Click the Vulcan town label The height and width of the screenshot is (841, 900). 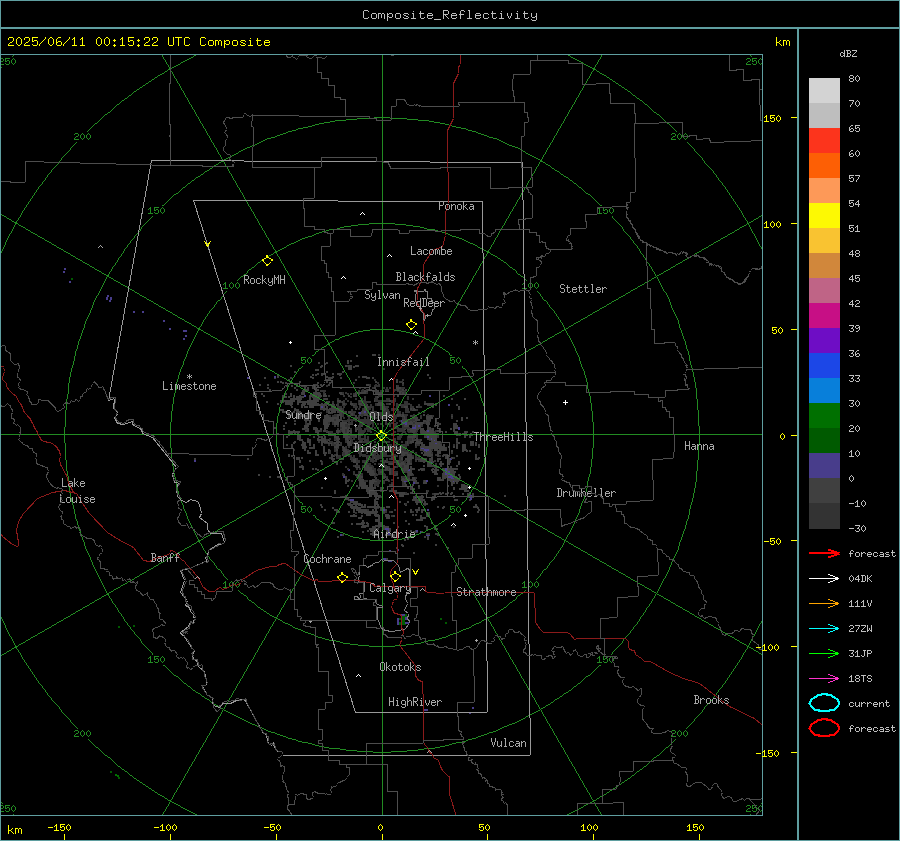(509, 743)
